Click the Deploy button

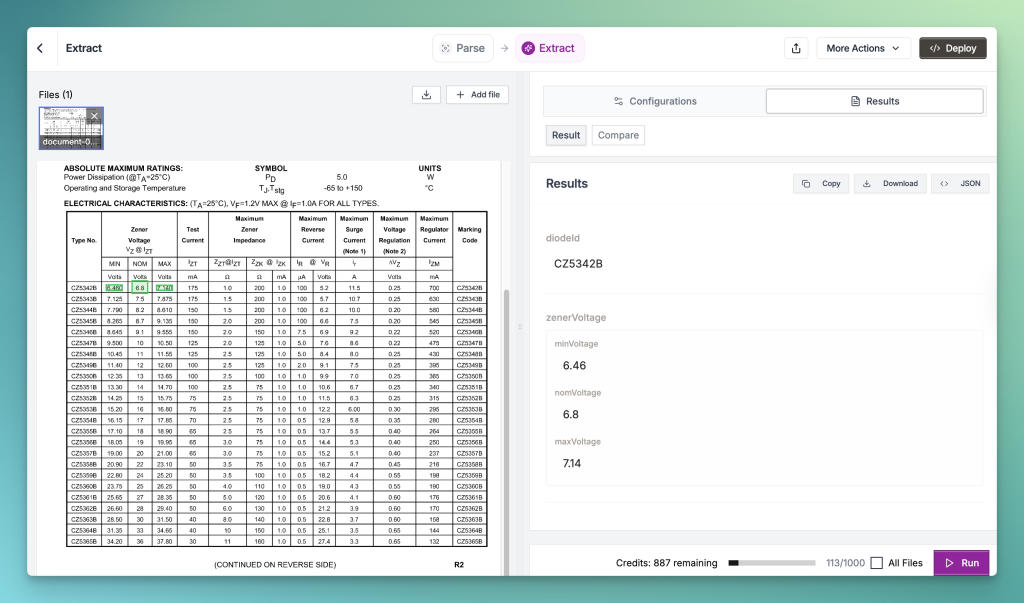point(953,48)
